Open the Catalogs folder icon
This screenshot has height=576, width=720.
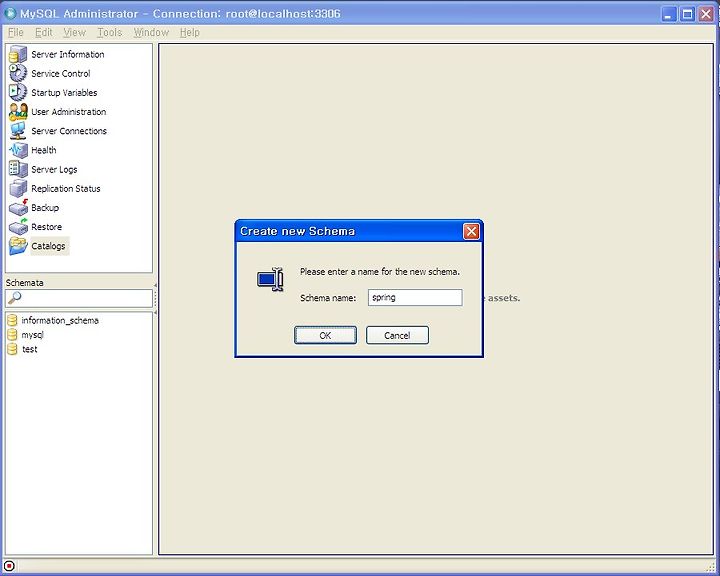coord(18,246)
